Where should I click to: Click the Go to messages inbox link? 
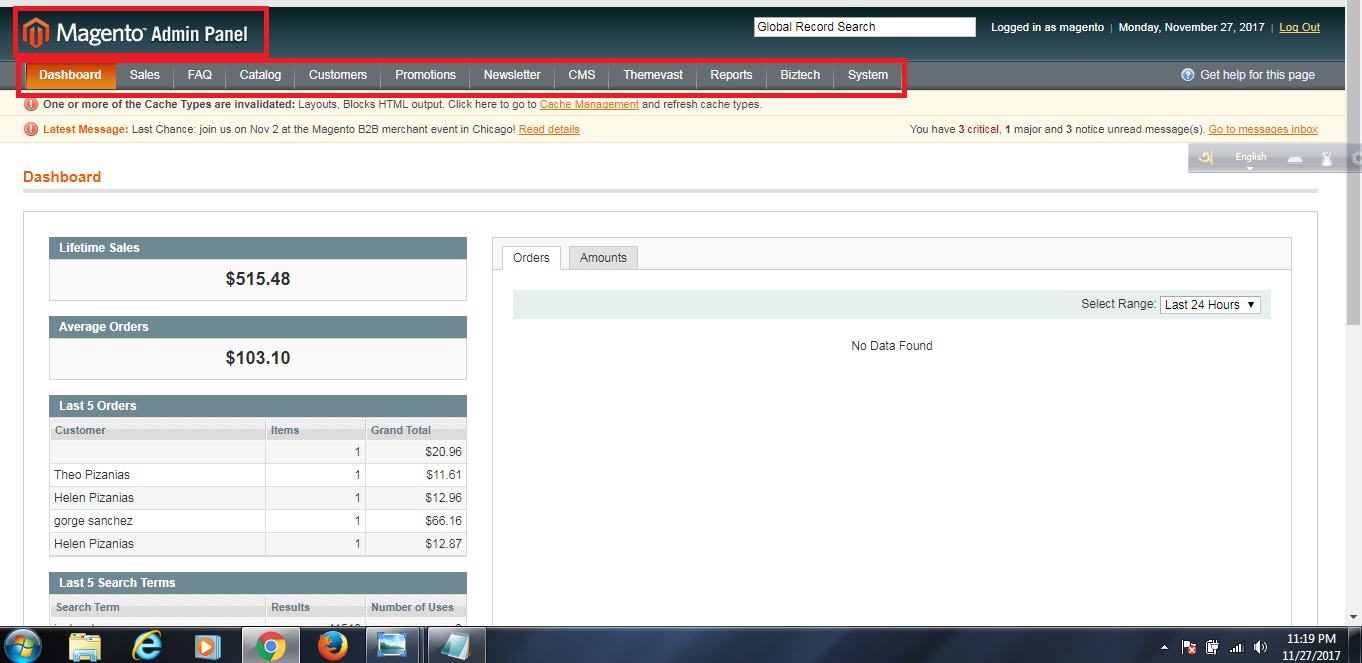(1263, 129)
